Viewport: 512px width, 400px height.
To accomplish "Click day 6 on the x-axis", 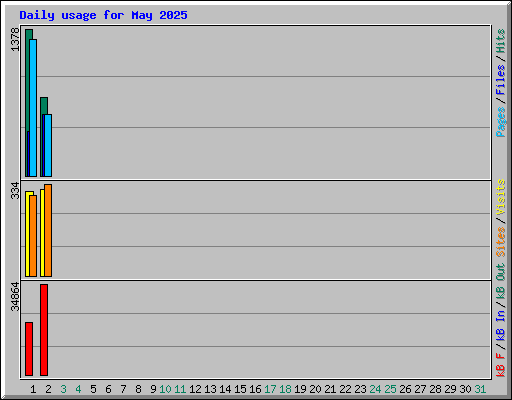I will pos(108,389).
